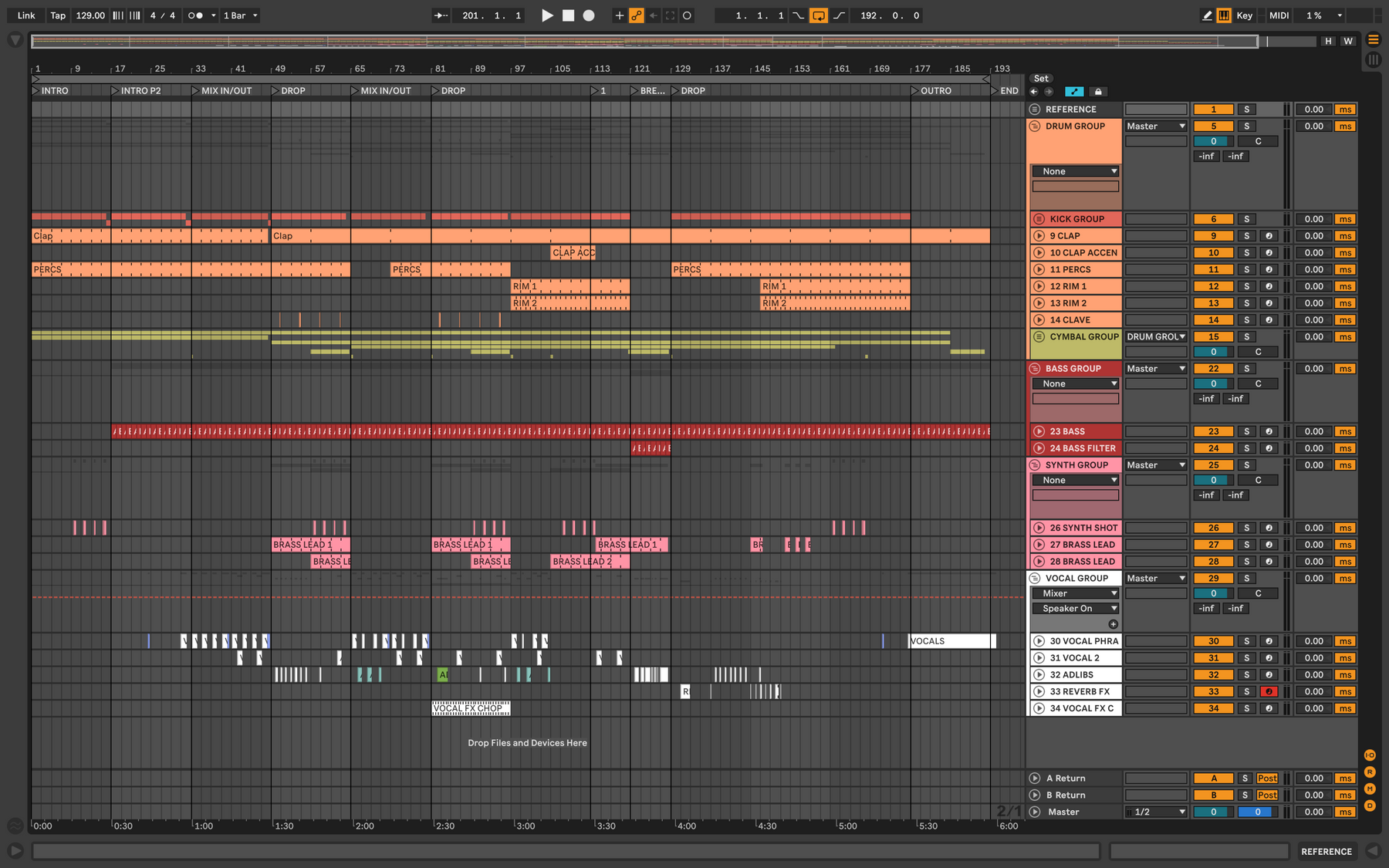Click the Tap tempo button

coord(58,15)
